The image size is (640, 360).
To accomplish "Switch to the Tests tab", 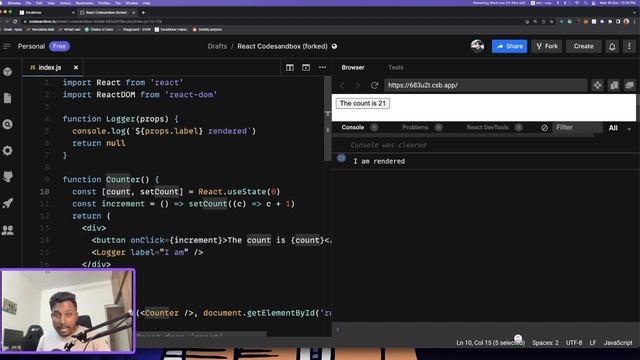I will 396,67.
